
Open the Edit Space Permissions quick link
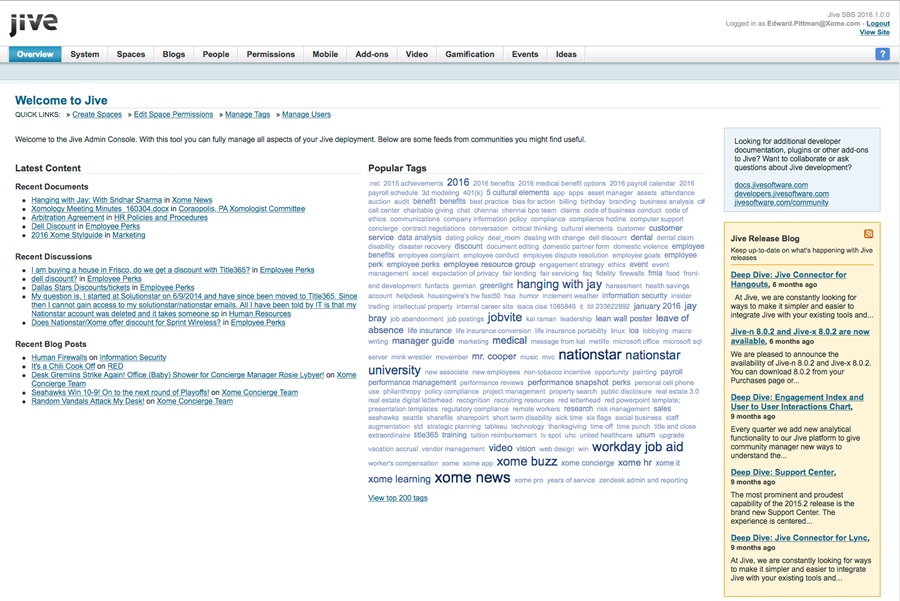point(173,114)
